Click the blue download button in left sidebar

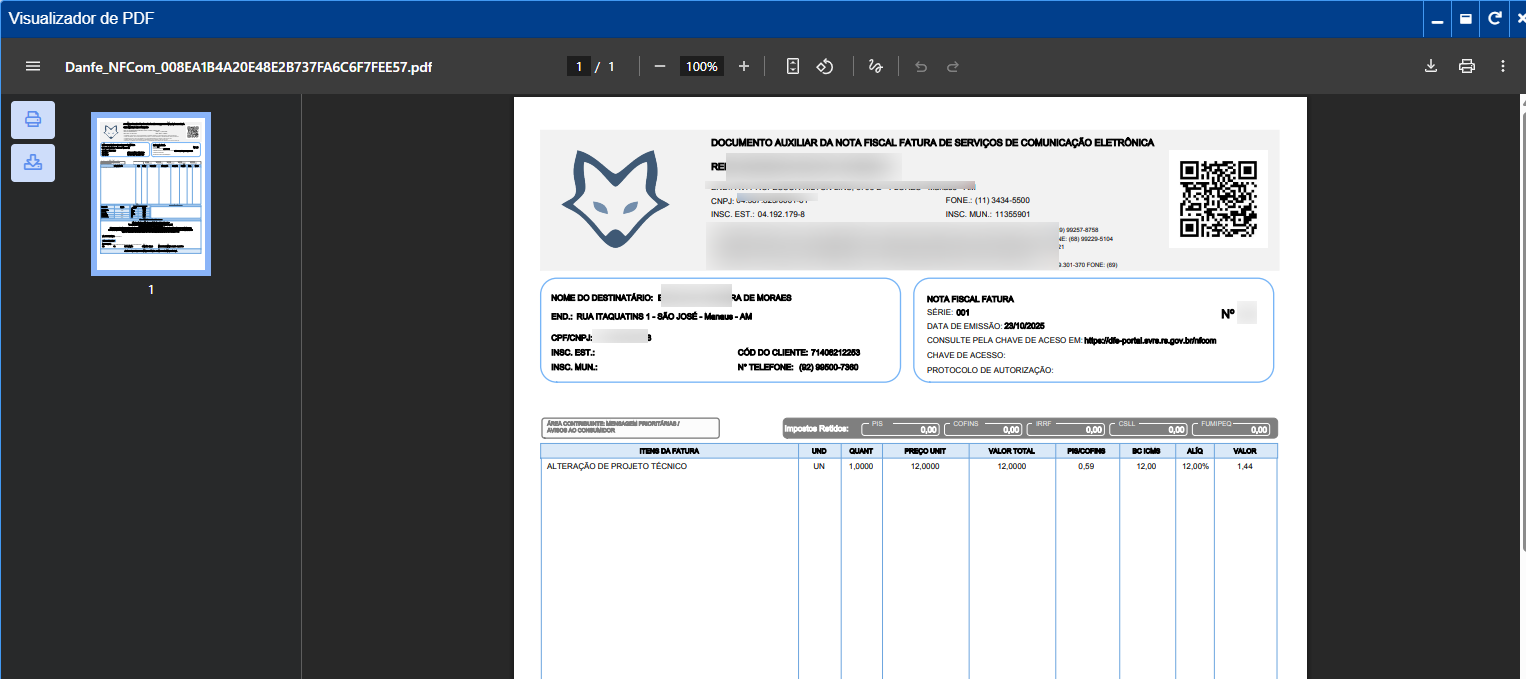click(x=33, y=163)
